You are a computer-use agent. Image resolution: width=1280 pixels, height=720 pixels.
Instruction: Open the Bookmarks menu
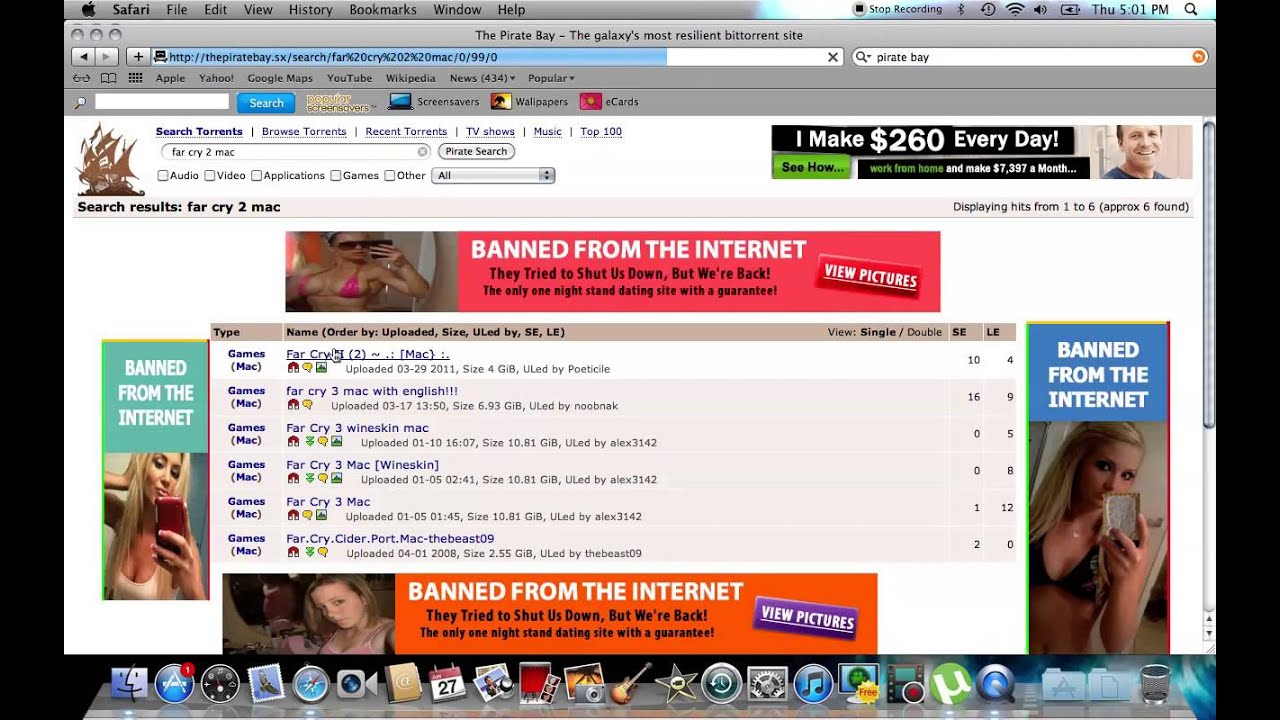coord(383,9)
